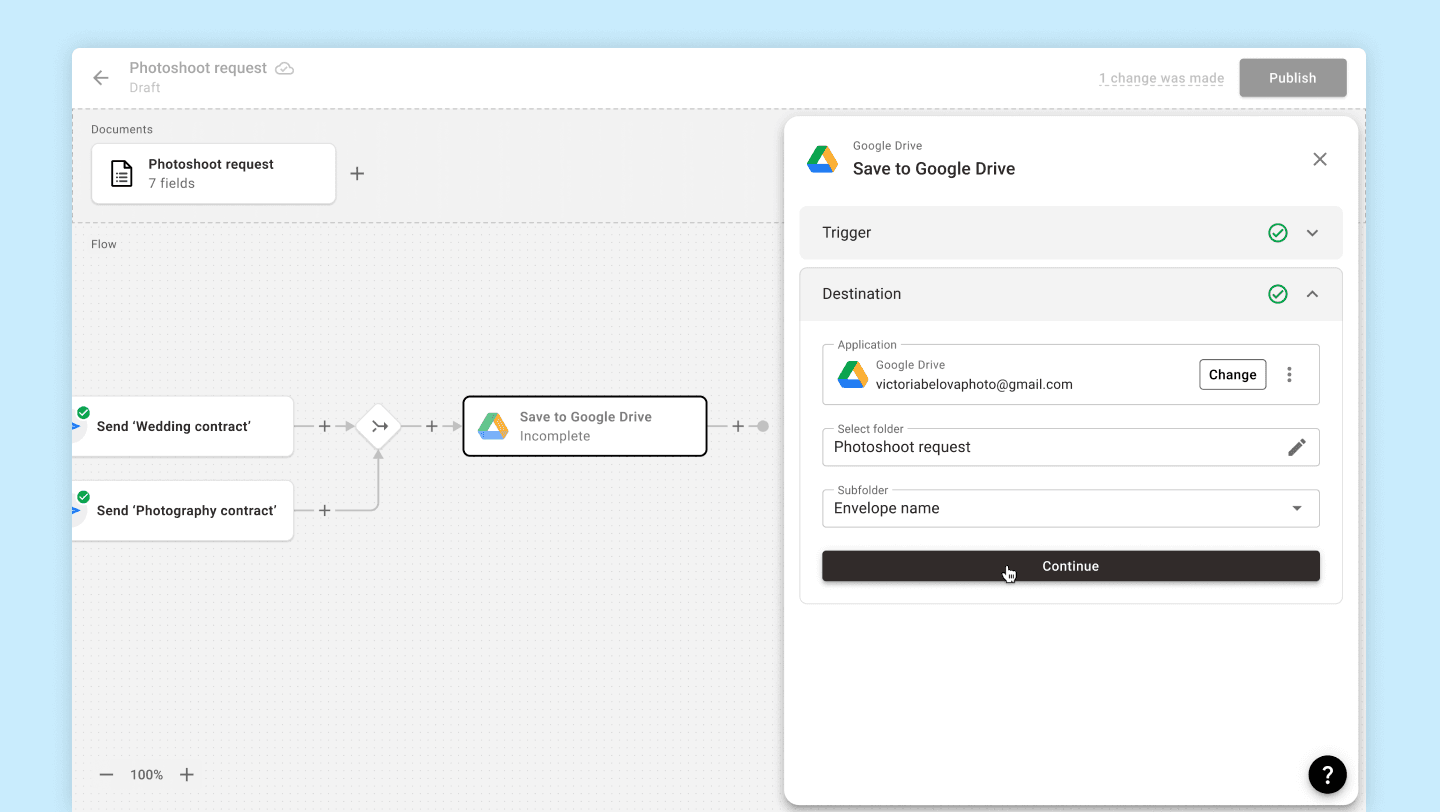Click the Change button for the application
Viewport: 1440px width, 812px height.
click(x=1233, y=375)
